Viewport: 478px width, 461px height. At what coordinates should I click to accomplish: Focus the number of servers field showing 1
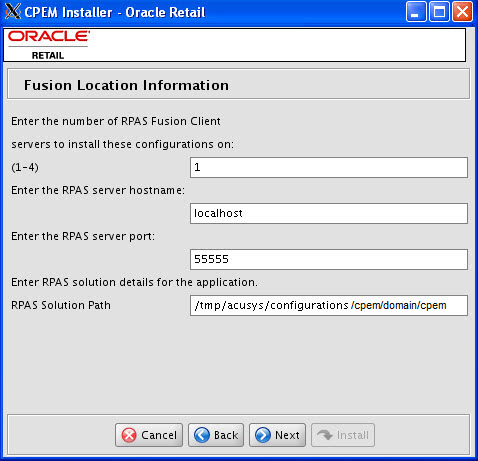pyautogui.click(x=329, y=167)
